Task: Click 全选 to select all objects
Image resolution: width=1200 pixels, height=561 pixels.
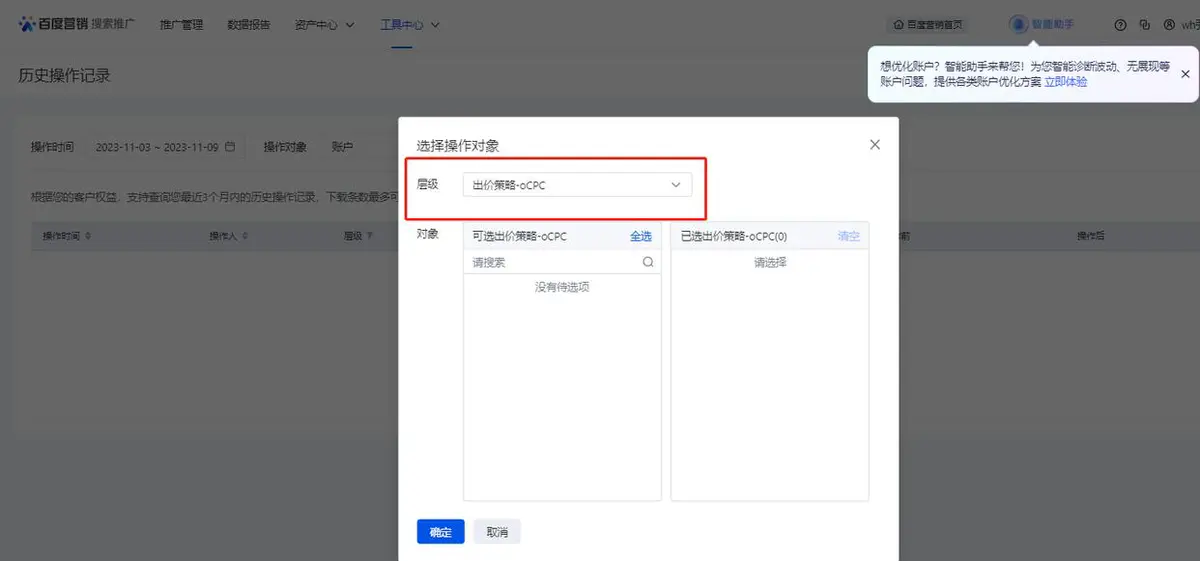Action: click(640, 236)
